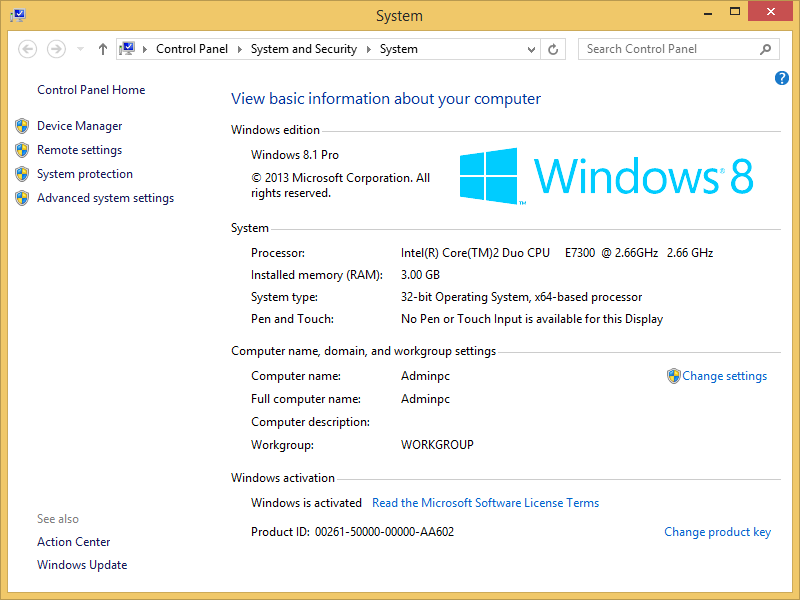This screenshot has width=800, height=600.
Task: Click the 32-bit Operating System text
Action: click(x=521, y=297)
